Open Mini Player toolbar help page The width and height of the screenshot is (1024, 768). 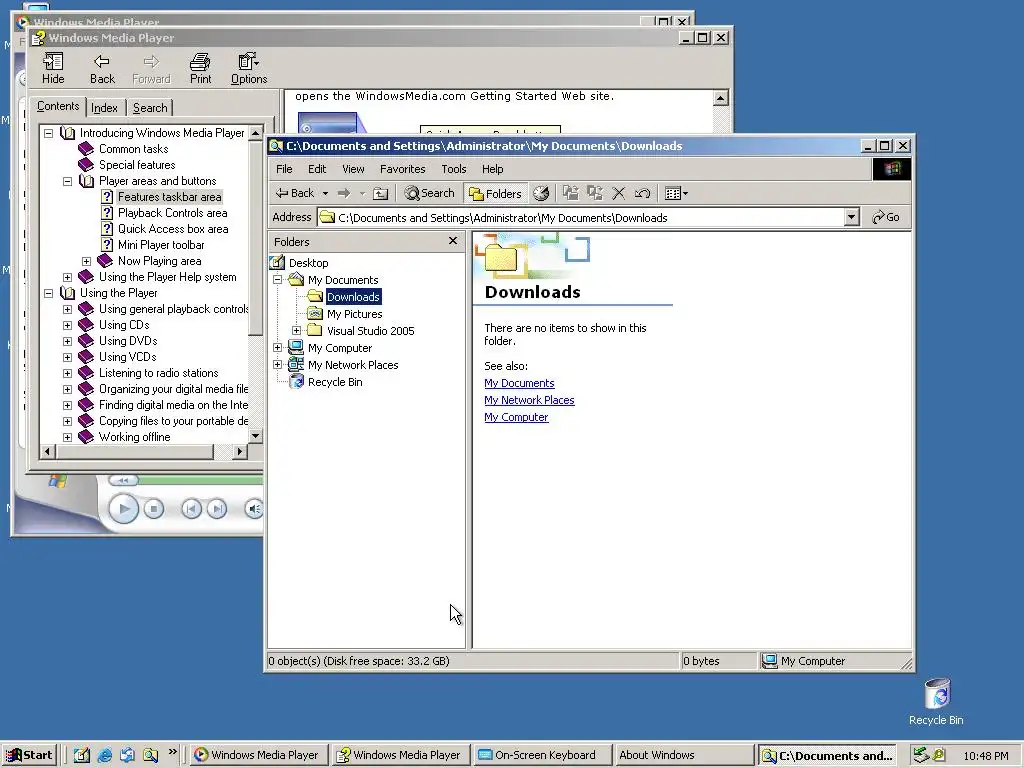(161, 245)
